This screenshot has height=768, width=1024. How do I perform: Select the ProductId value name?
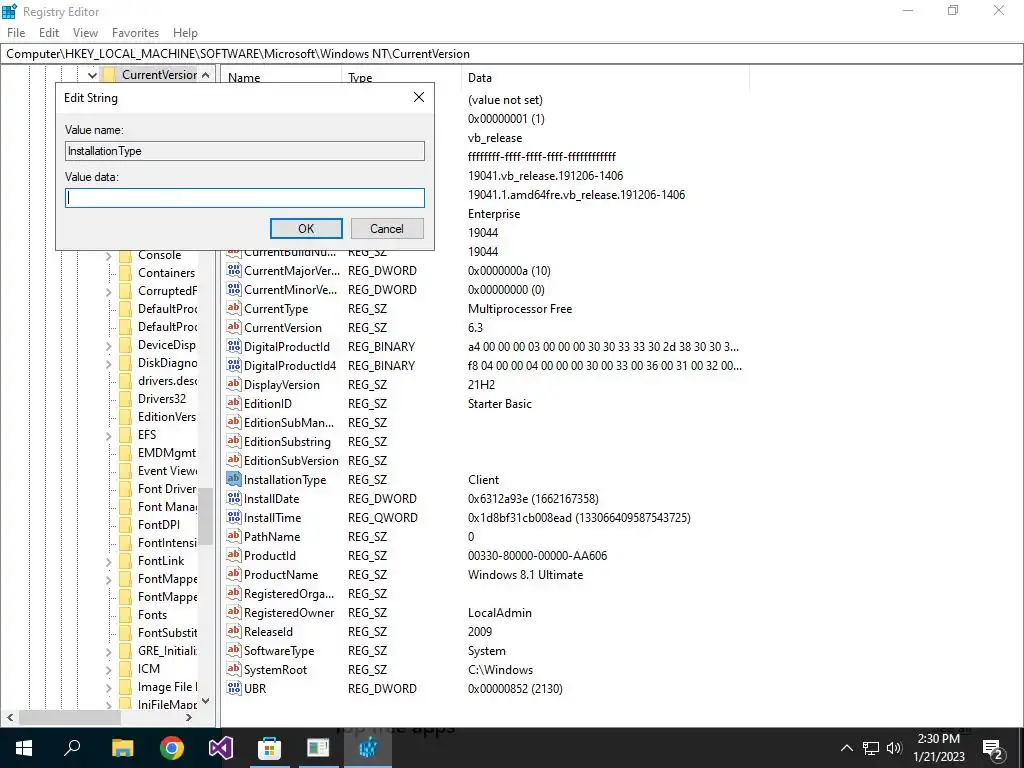270,555
